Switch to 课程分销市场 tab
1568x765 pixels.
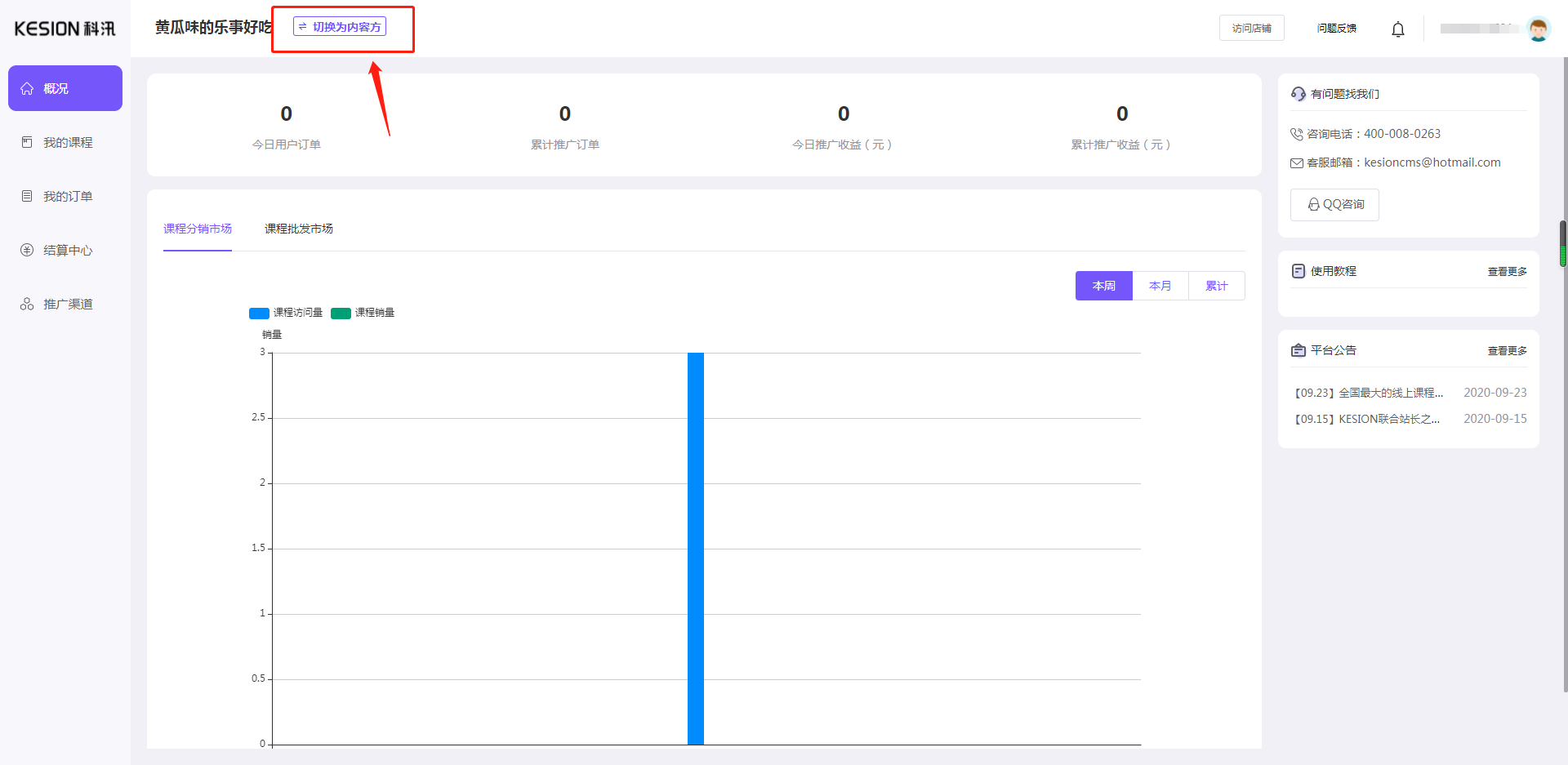[x=198, y=229]
